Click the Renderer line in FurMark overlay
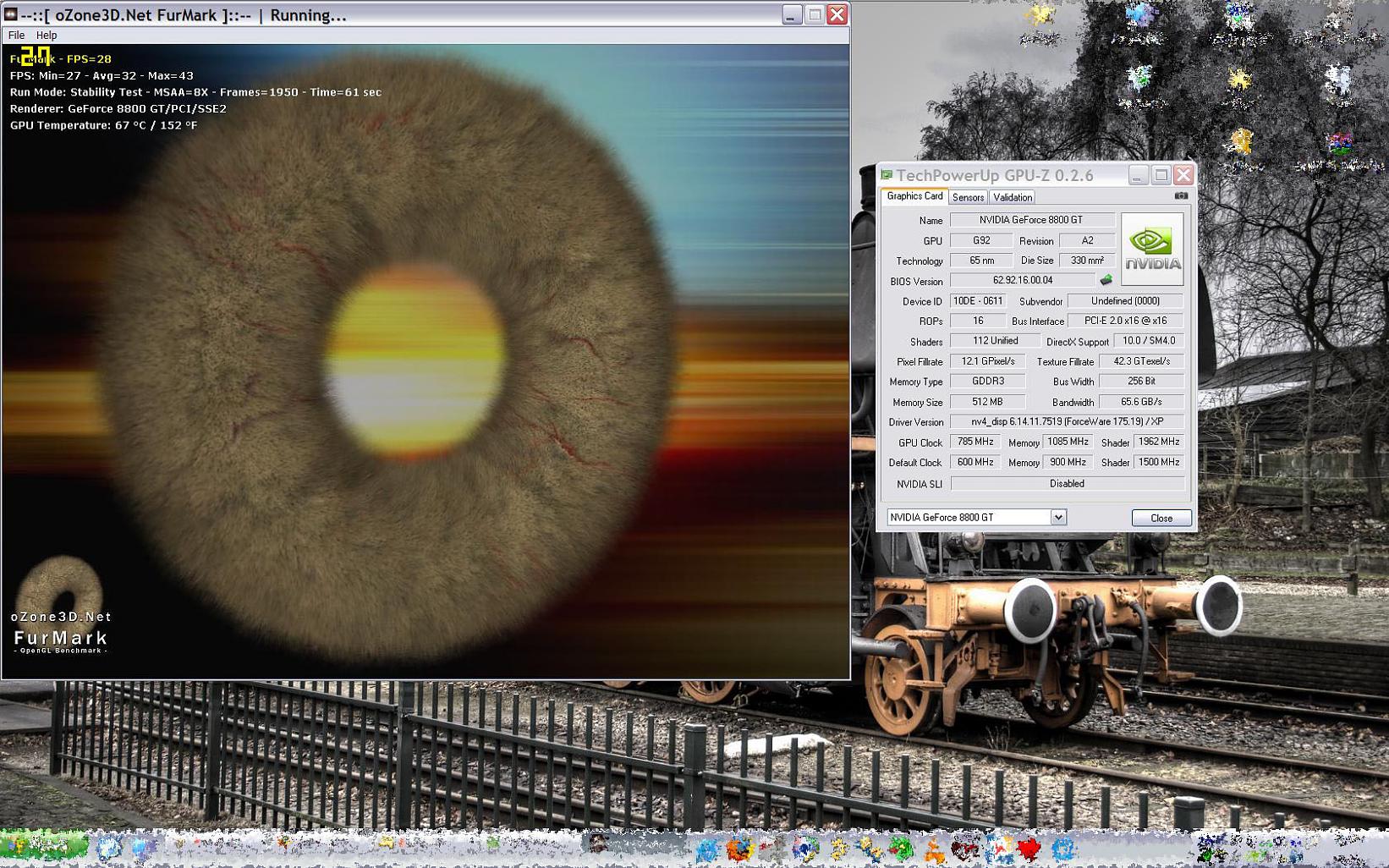Image resolution: width=1389 pixels, height=868 pixels. point(118,108)
